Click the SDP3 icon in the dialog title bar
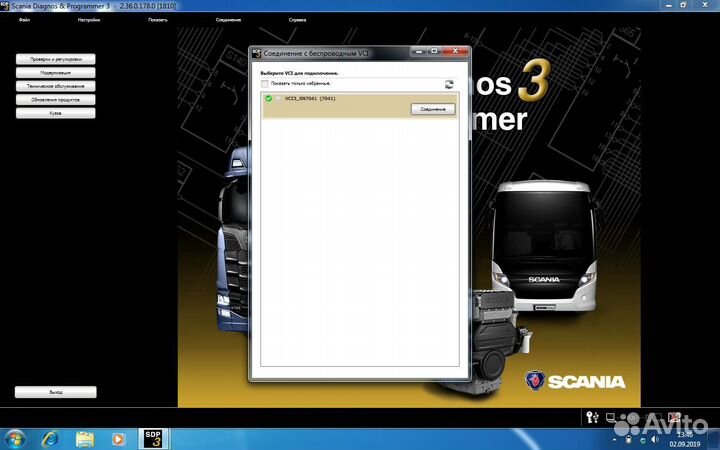 256,53
